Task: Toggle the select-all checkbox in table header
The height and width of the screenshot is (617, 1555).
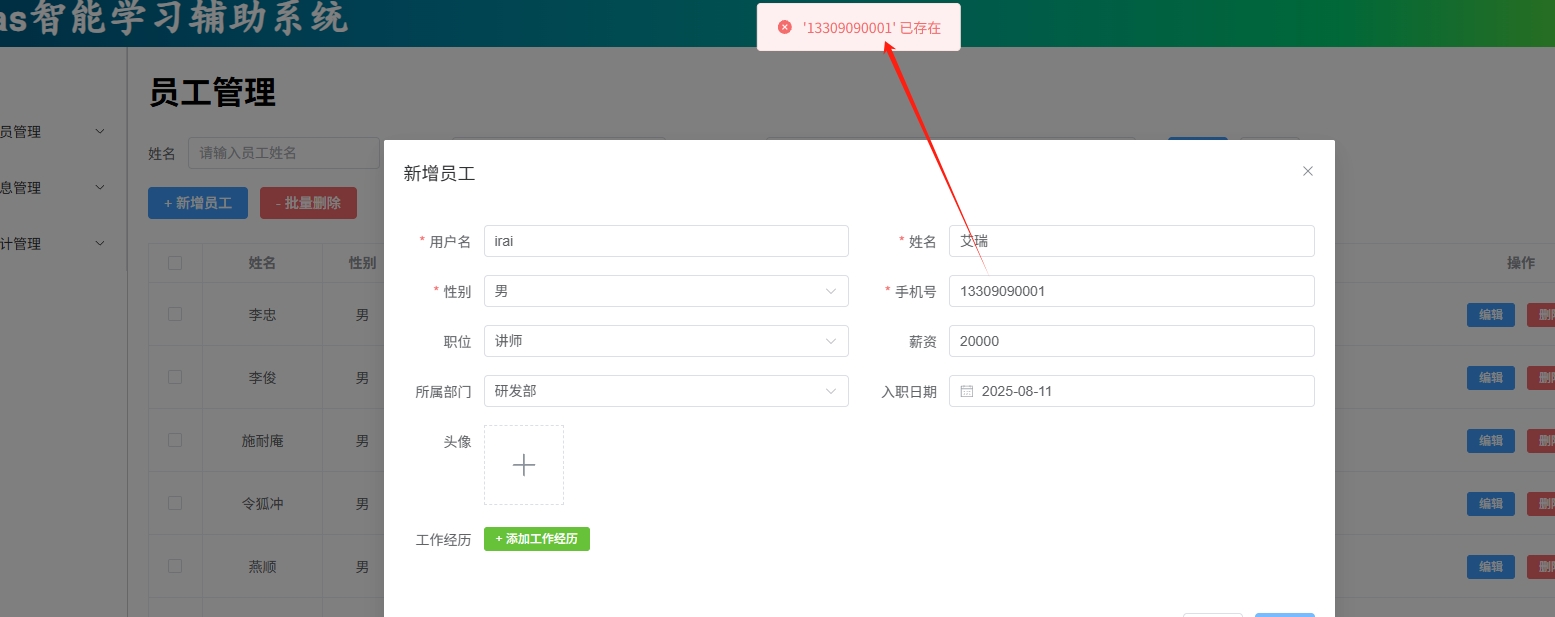Action: 175,263
